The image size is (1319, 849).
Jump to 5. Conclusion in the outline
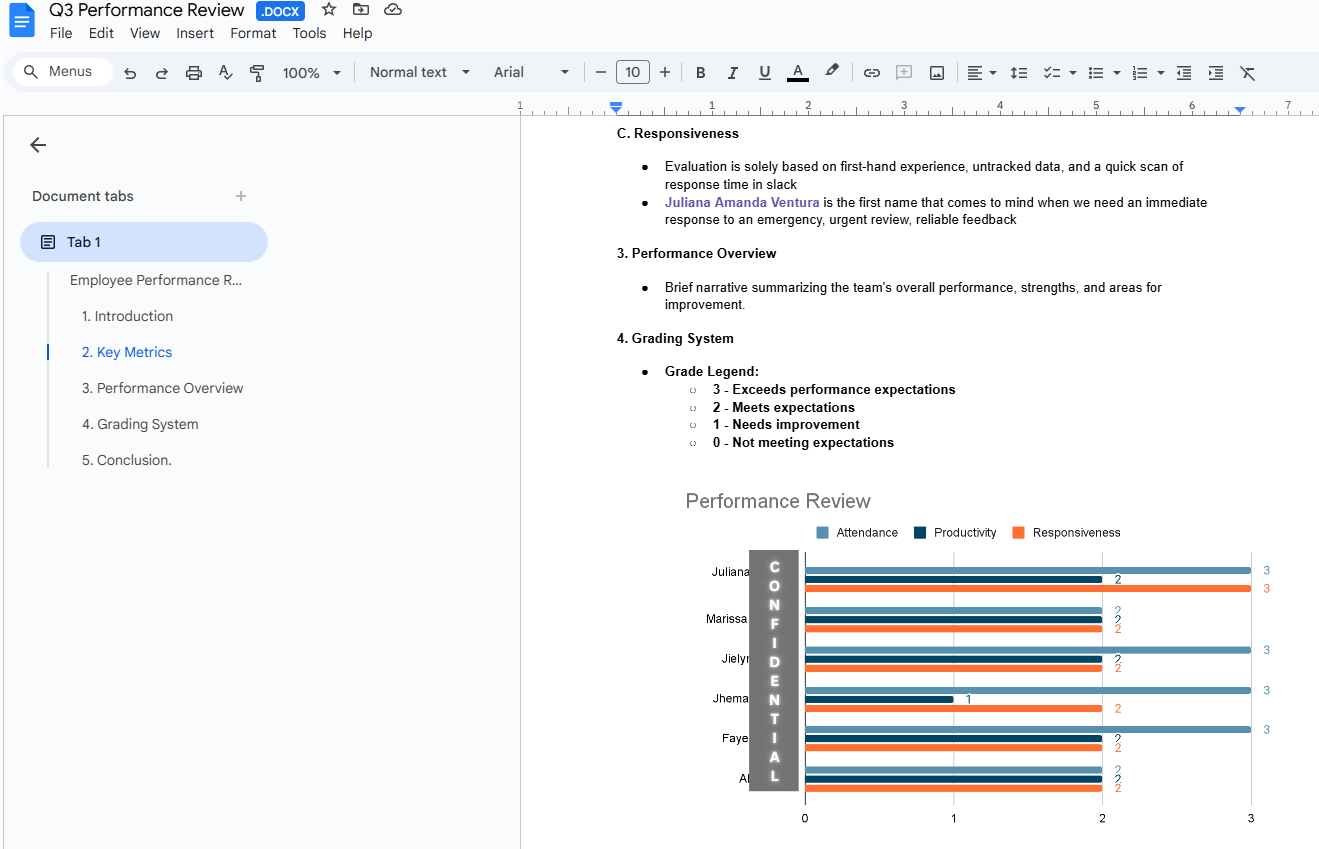(127, 460)
